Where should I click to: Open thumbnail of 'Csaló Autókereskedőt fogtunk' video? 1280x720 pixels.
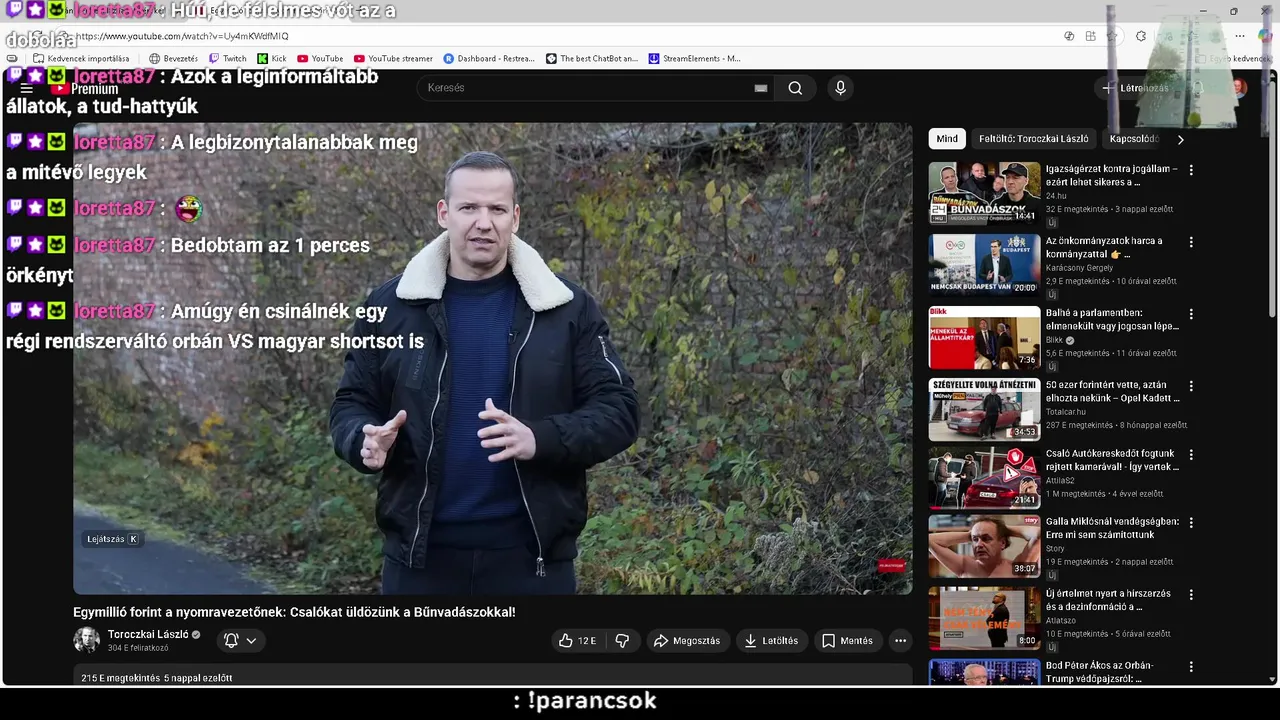(984, 478)
